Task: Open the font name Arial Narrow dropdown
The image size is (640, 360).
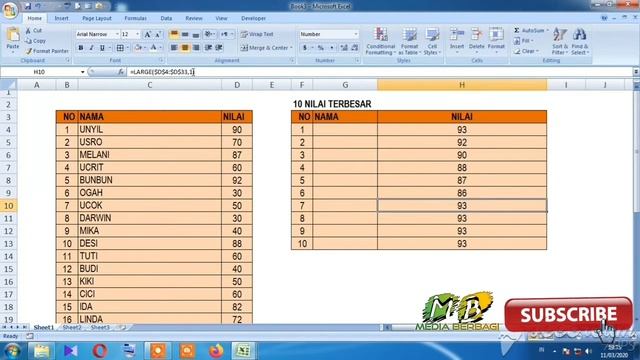Action: (118, 34)
